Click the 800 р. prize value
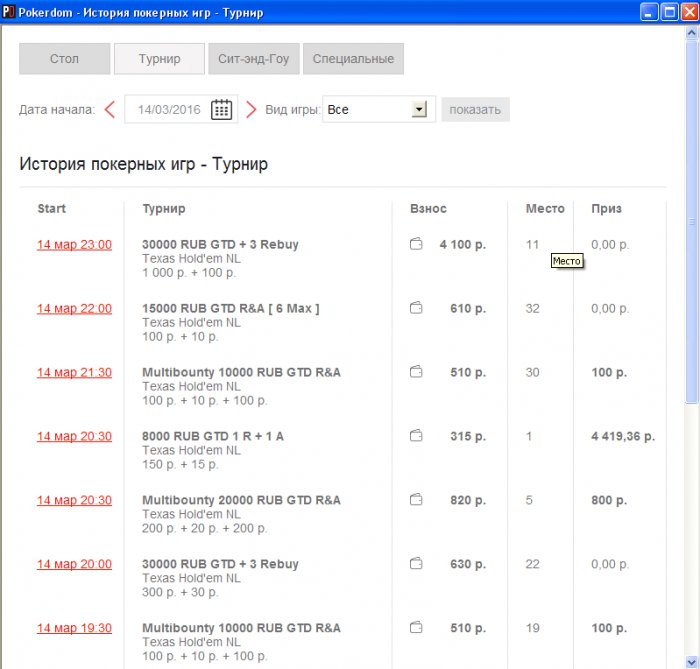This screenshot has width=700, height=669. [609, 500]
